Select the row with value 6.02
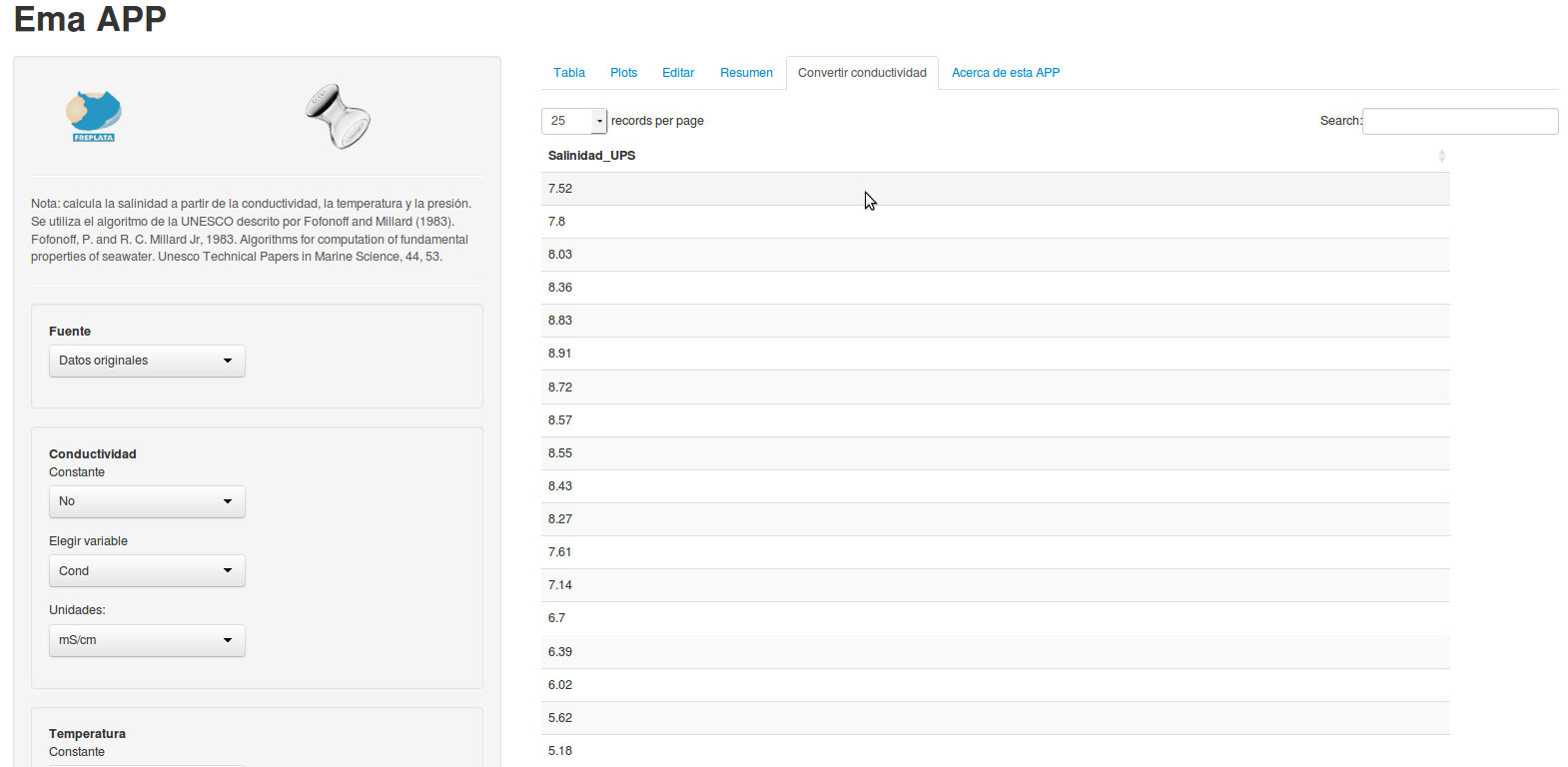This screenshot has width=1568, height=767. coord(996,685)
